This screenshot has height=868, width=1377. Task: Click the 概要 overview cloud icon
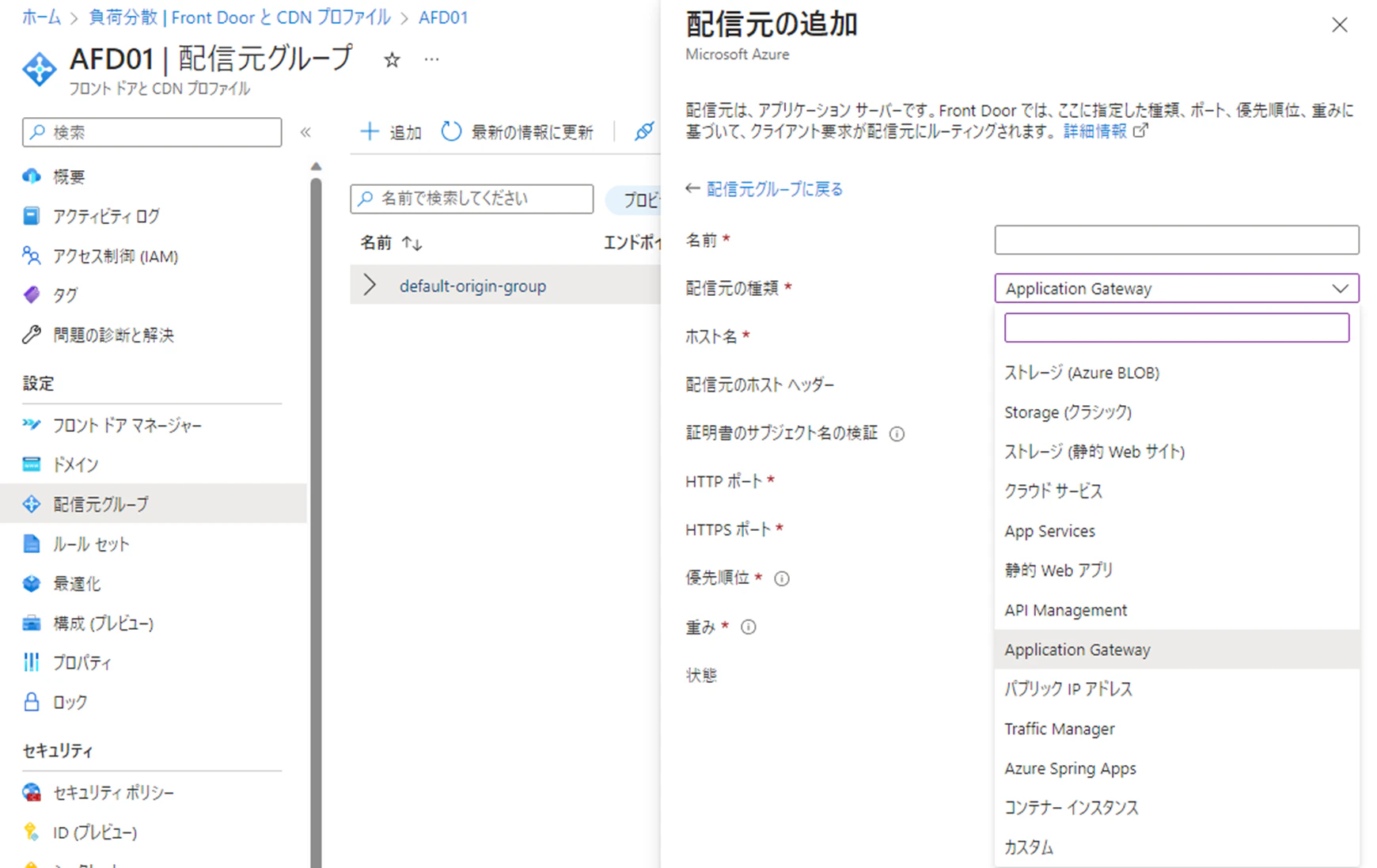point(32,176)
